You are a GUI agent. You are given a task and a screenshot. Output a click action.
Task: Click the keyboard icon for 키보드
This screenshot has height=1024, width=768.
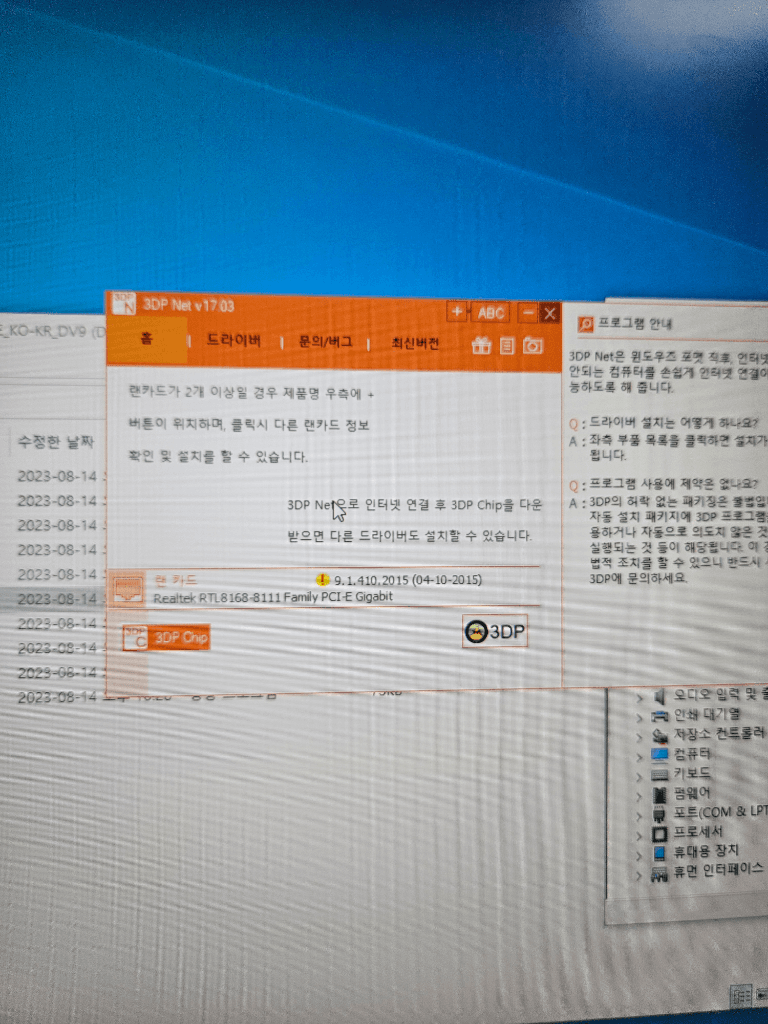[x=660, y=775]
